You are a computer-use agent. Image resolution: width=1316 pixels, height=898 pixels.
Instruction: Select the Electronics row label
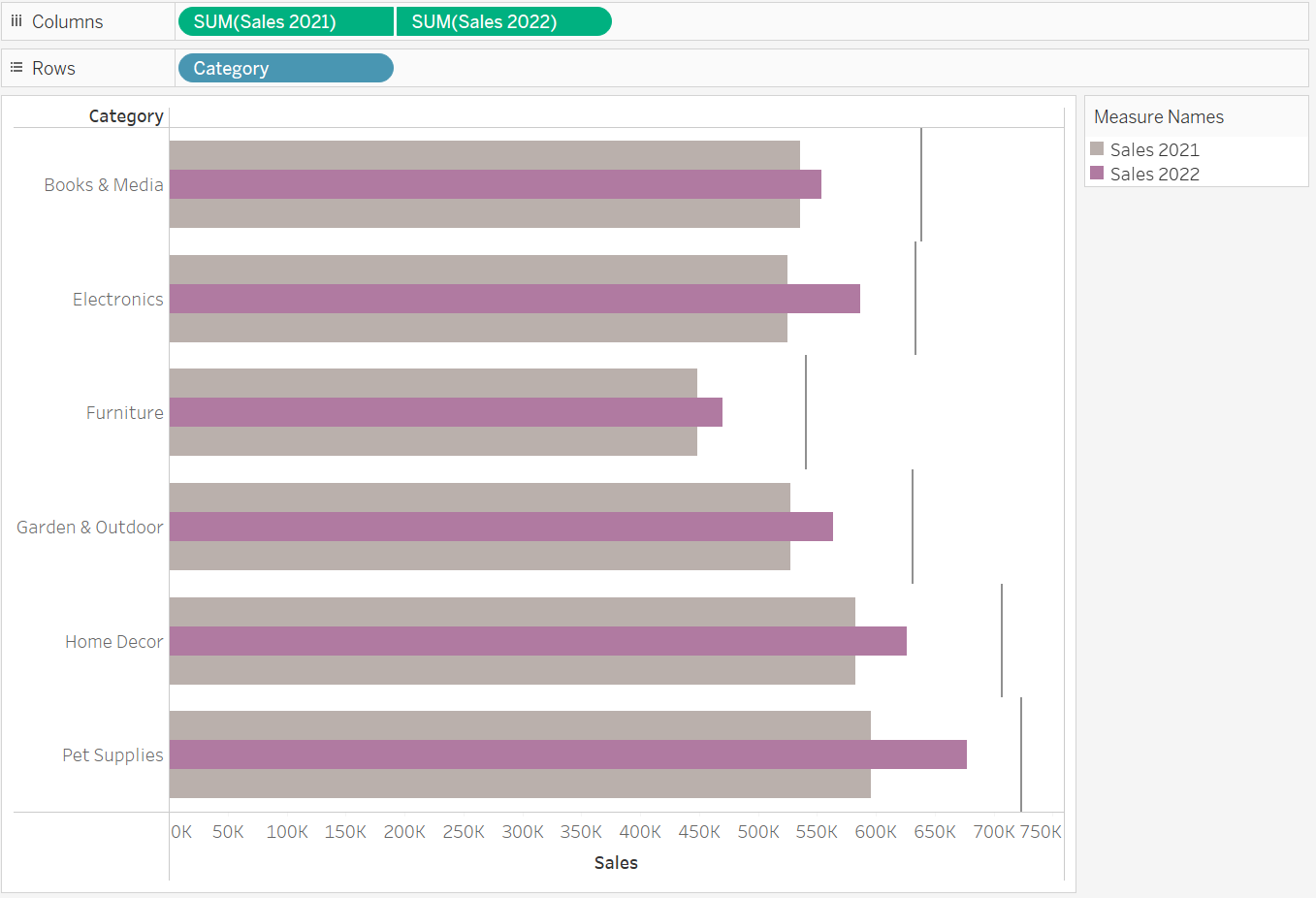pos(118,299)
